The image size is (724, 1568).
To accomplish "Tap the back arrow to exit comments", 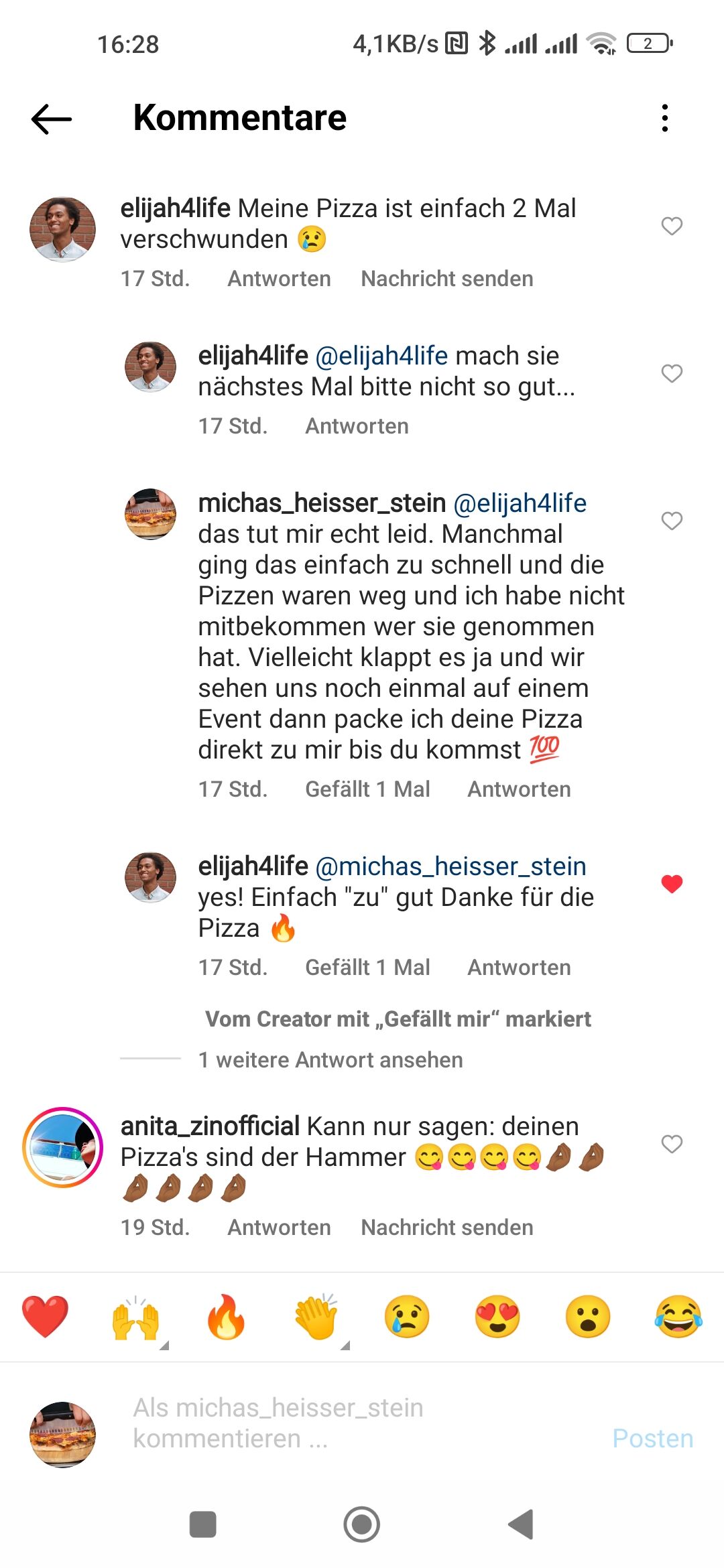I will point(50,119).
